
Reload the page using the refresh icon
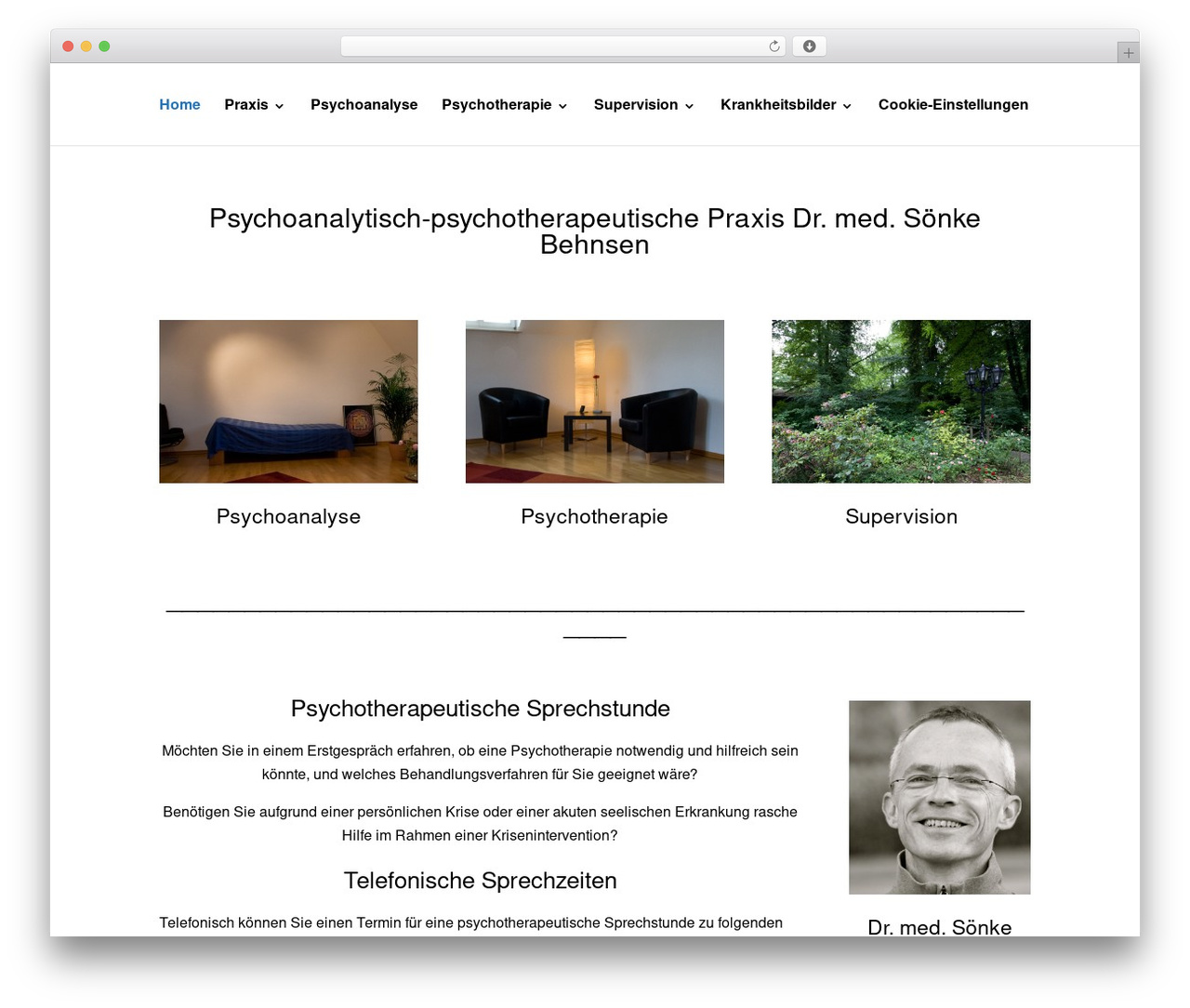coord(774,46)
